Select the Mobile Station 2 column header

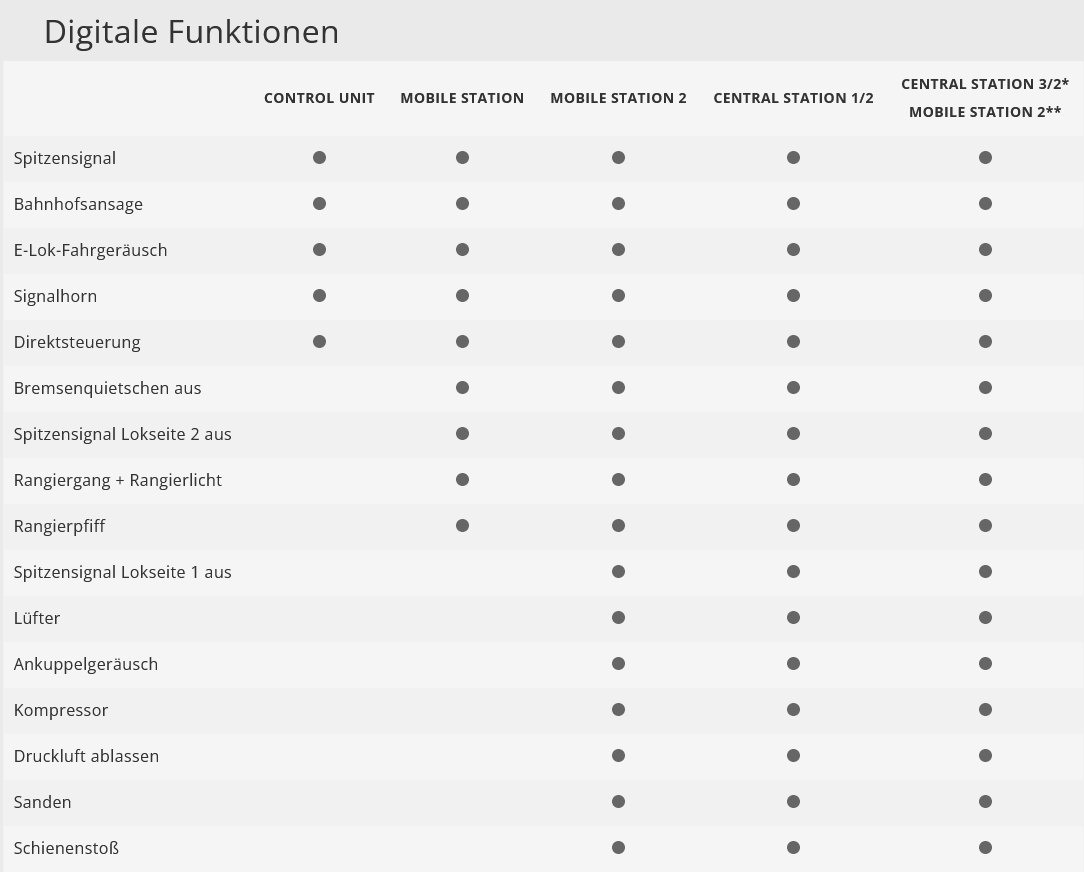(618, 98)
